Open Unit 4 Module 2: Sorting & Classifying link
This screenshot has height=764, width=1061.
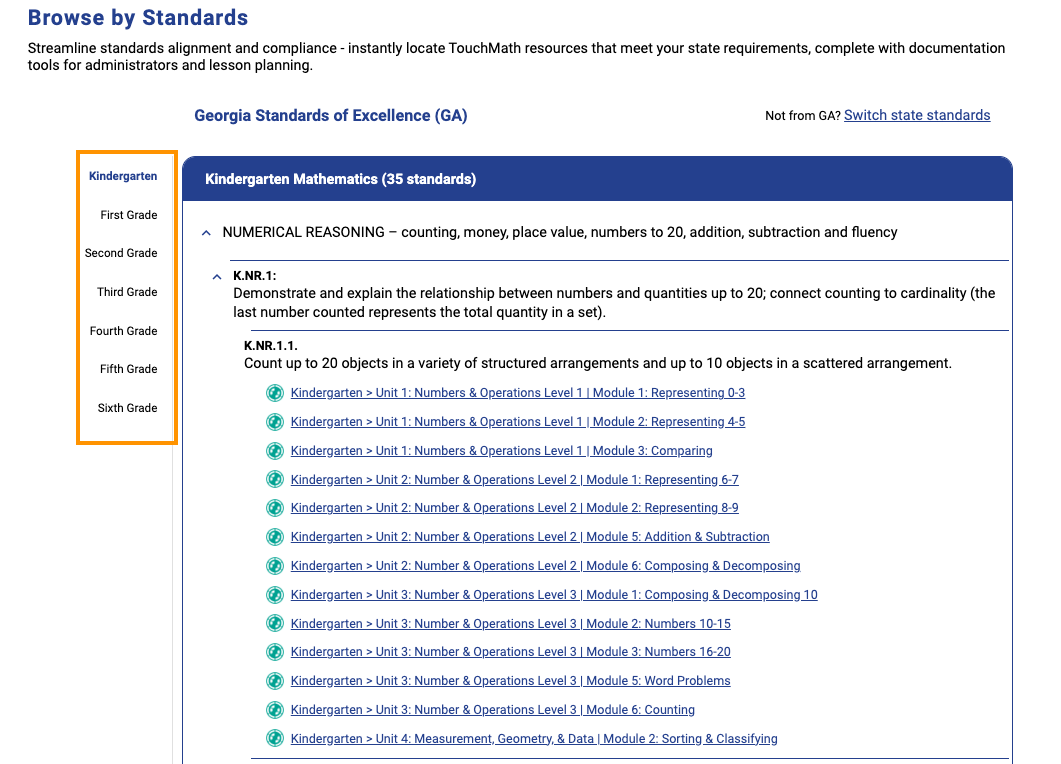click(534, 739)
